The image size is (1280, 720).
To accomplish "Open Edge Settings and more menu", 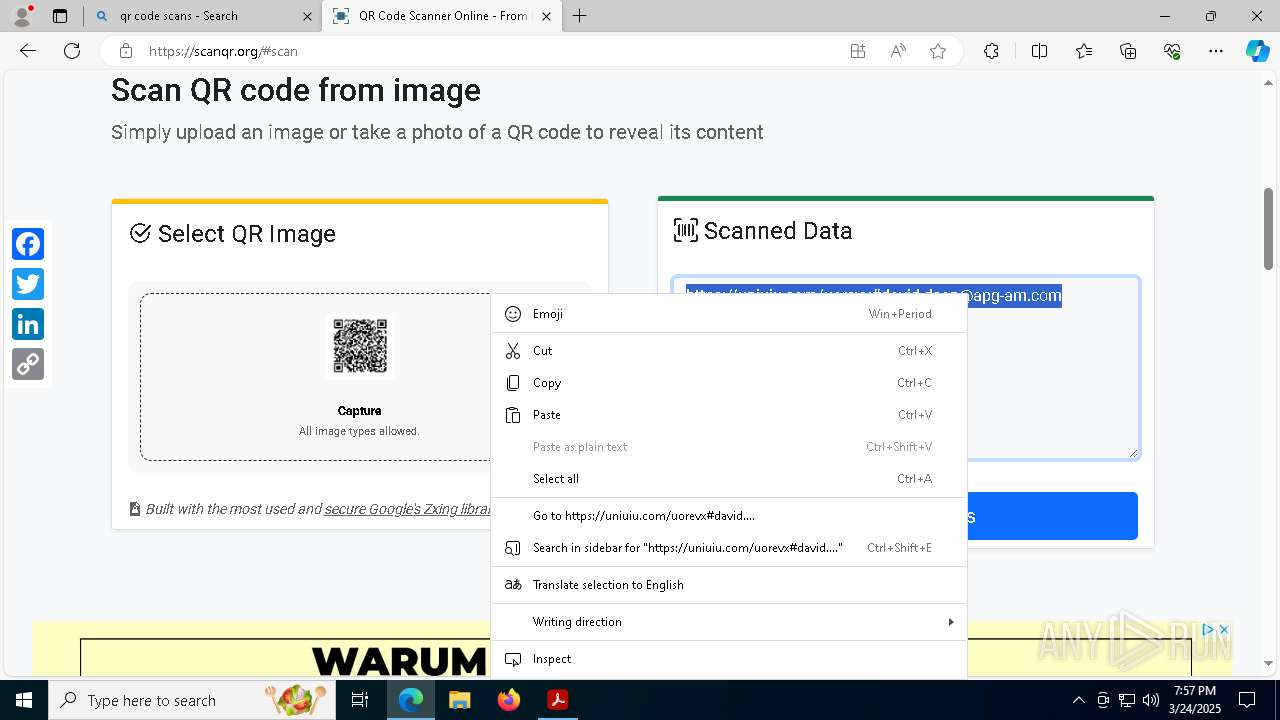I will coord(1216,51).
